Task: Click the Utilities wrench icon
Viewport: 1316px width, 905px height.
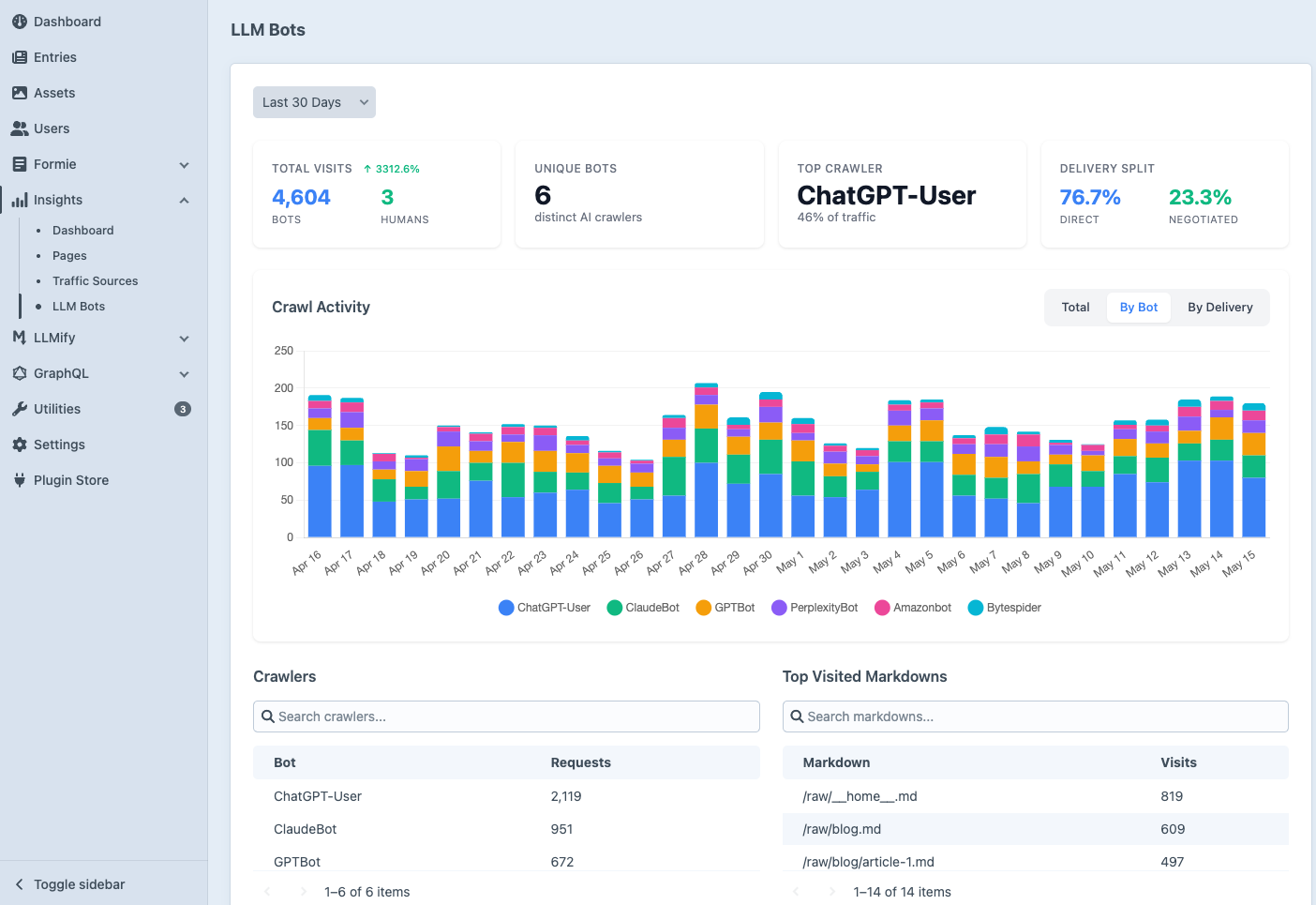Action: pos(20,409)
